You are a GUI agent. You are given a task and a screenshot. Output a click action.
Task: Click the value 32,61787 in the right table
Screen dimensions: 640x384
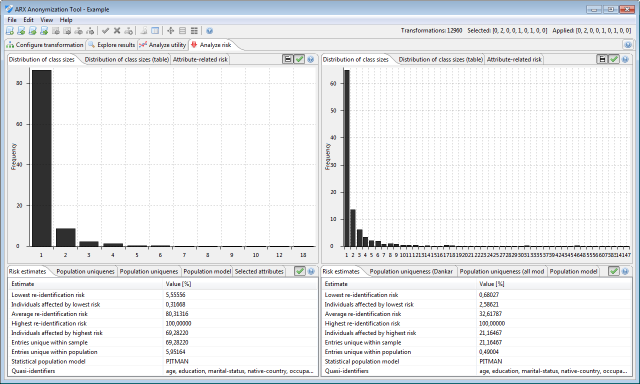pyautogui.click(x=491, y=314)
